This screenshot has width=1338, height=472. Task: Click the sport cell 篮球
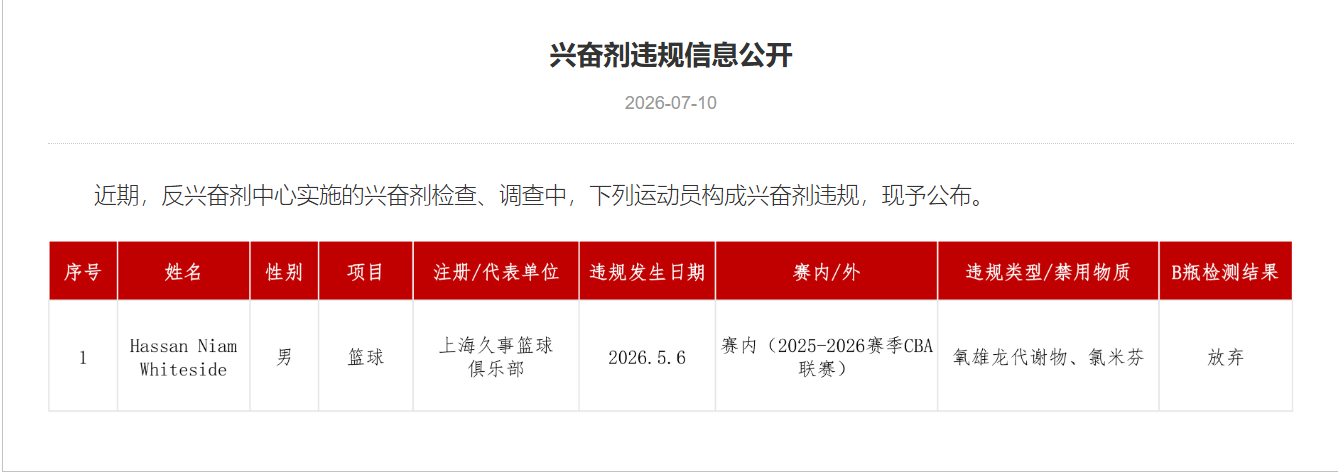point(365,357)
